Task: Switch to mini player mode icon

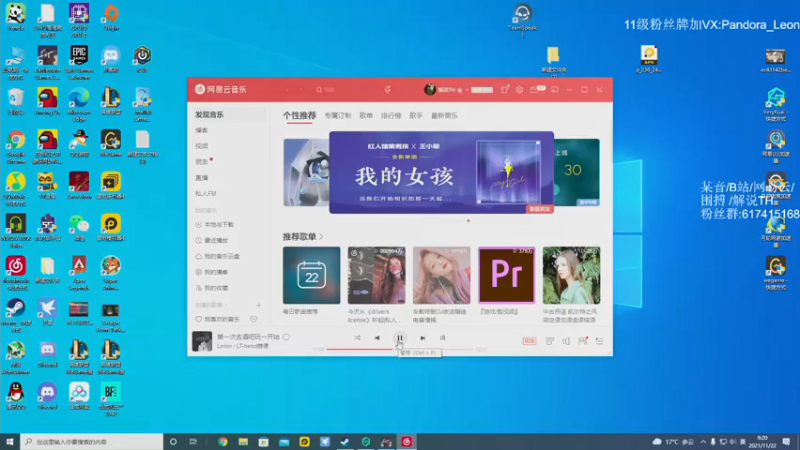Action: pyautogui.click(x=555, y=89)
